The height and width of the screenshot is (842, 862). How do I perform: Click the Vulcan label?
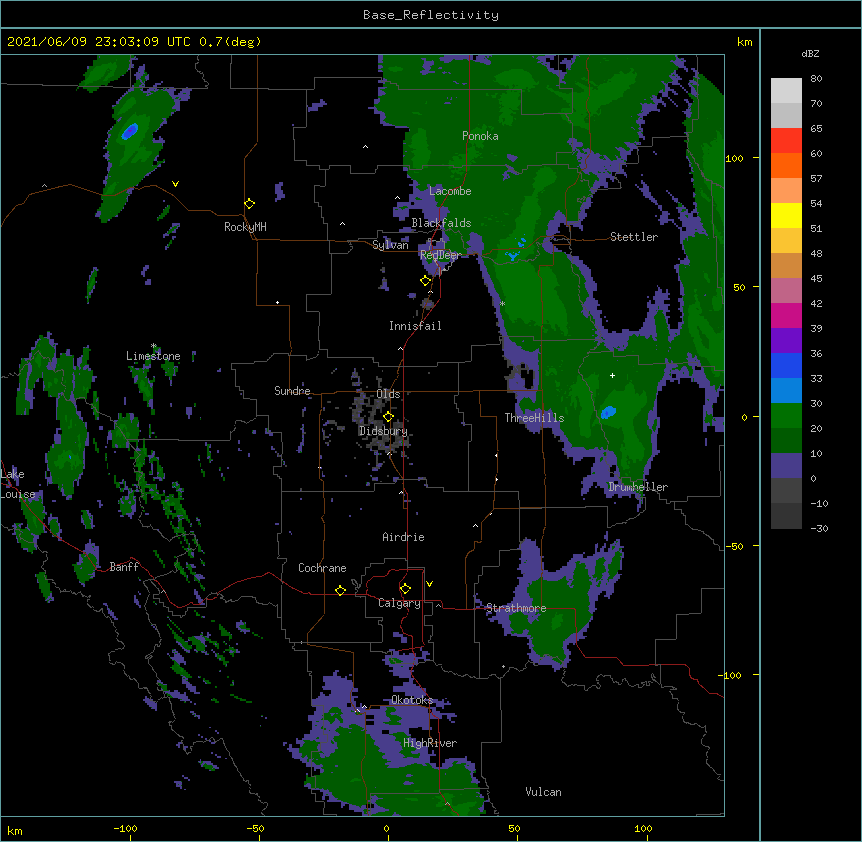click(543, 792)
